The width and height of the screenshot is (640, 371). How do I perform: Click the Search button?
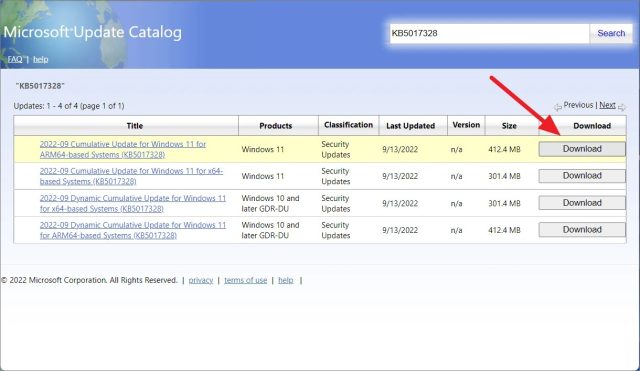click(611, 33)
